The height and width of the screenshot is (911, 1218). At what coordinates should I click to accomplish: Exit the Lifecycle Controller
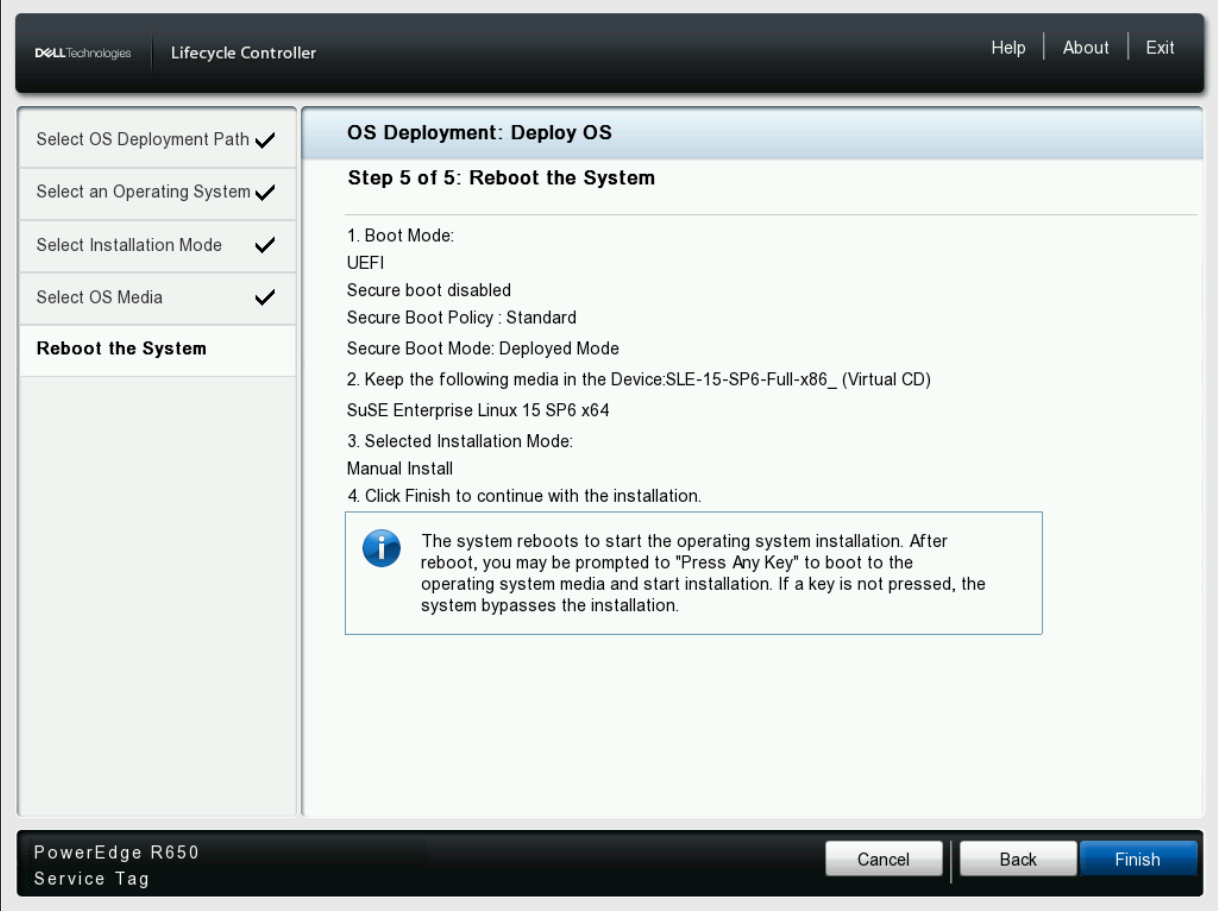coord(1160,47)
